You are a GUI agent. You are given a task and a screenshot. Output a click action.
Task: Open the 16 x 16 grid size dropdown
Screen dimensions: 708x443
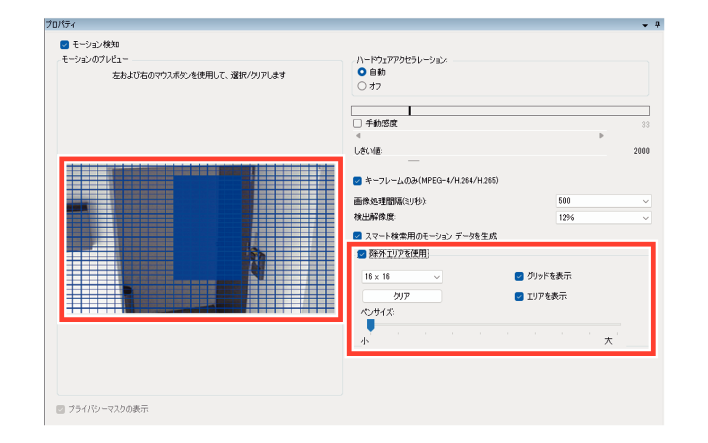coord(402,276)
